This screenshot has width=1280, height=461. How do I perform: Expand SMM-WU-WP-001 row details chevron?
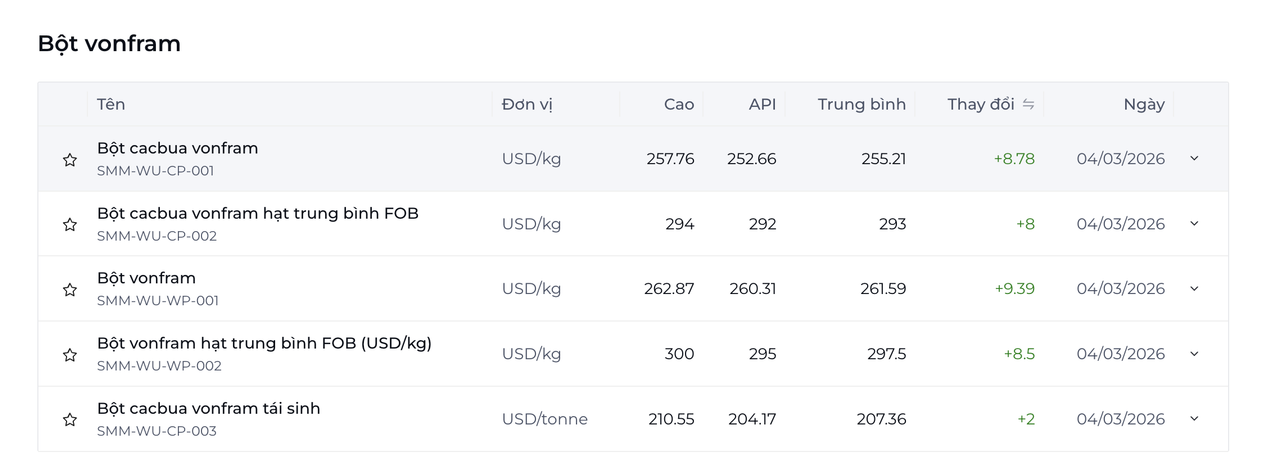pos(1194,288)
